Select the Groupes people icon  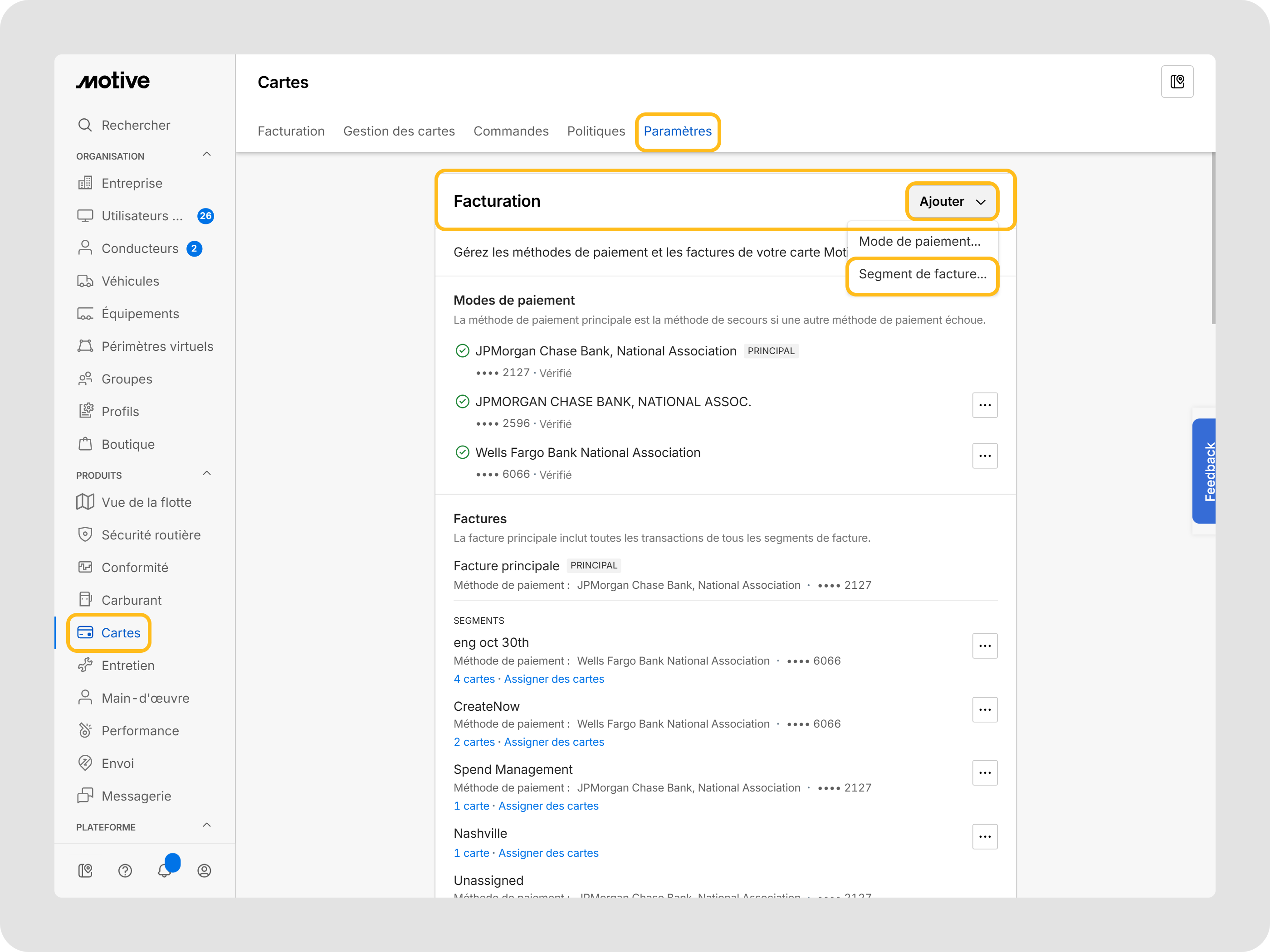85,379
